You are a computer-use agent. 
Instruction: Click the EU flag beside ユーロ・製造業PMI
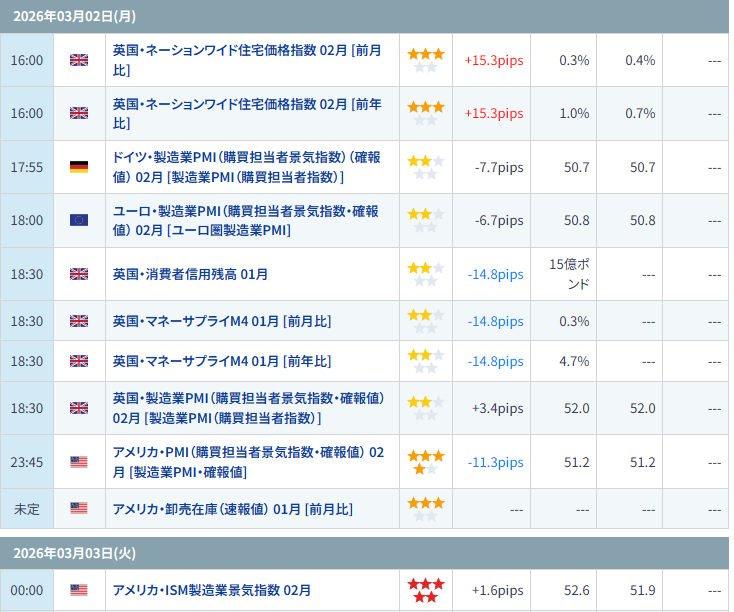[x=79, y=220]
